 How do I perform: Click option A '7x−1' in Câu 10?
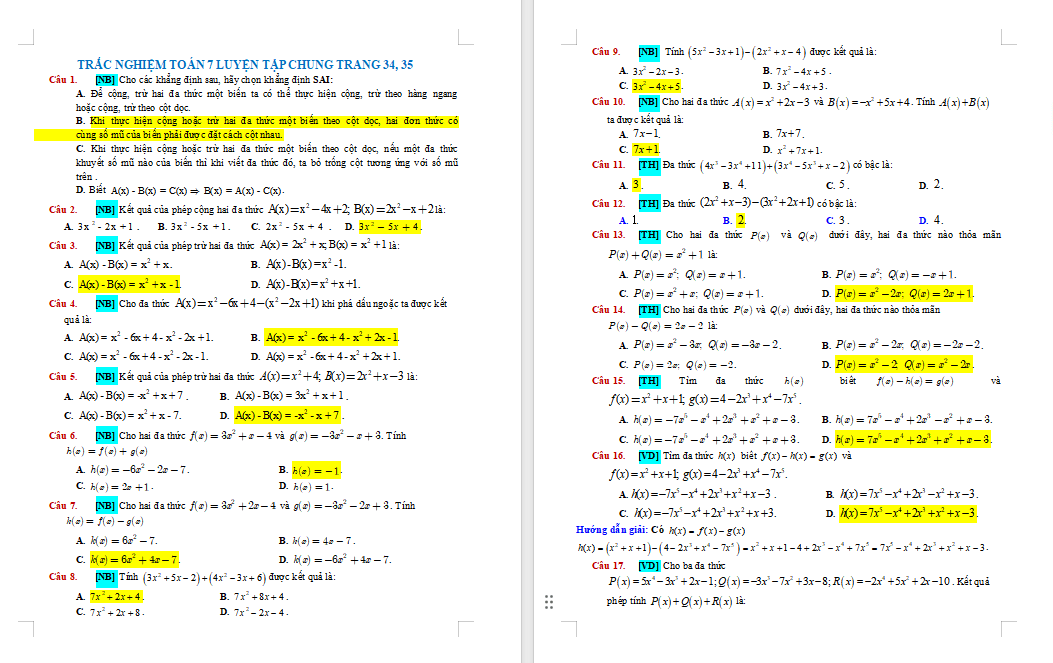(x=640, y=134)
